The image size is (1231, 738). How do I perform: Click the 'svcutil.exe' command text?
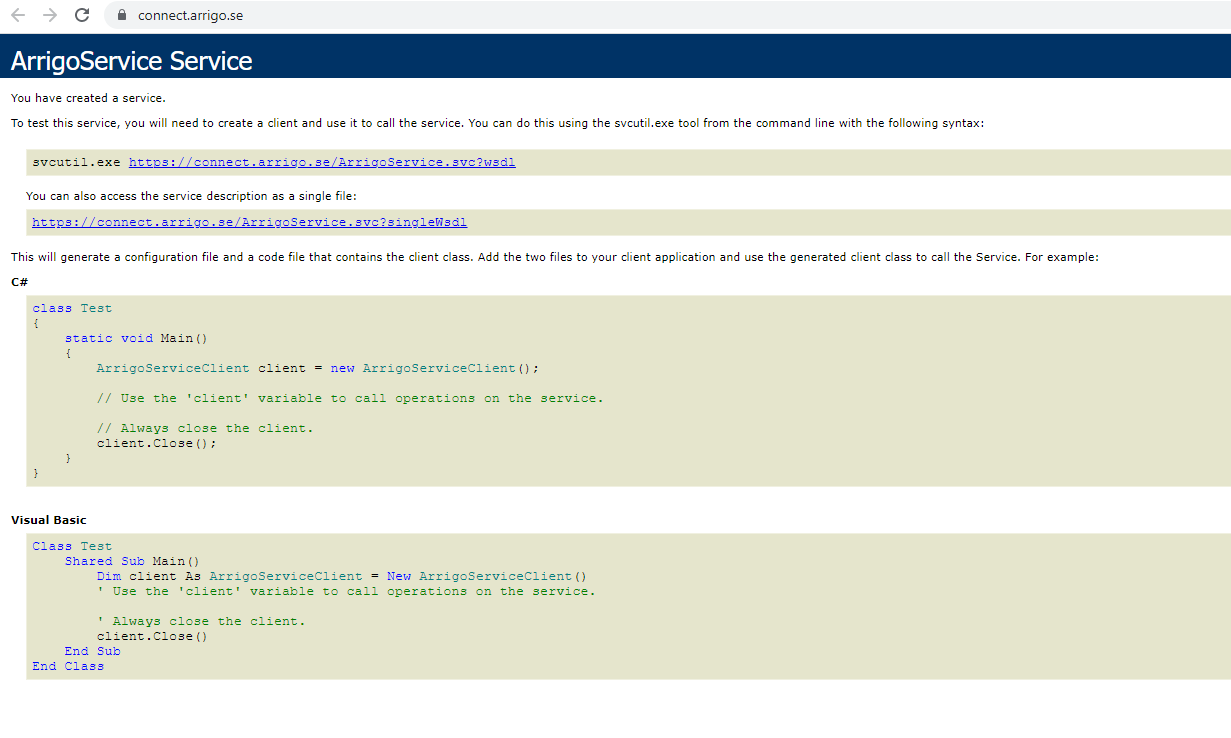click(x=76, y=162)
